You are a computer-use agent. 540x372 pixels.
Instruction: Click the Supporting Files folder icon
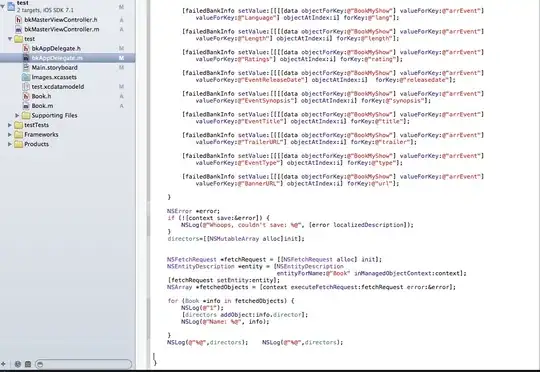[x=26, y=115]
